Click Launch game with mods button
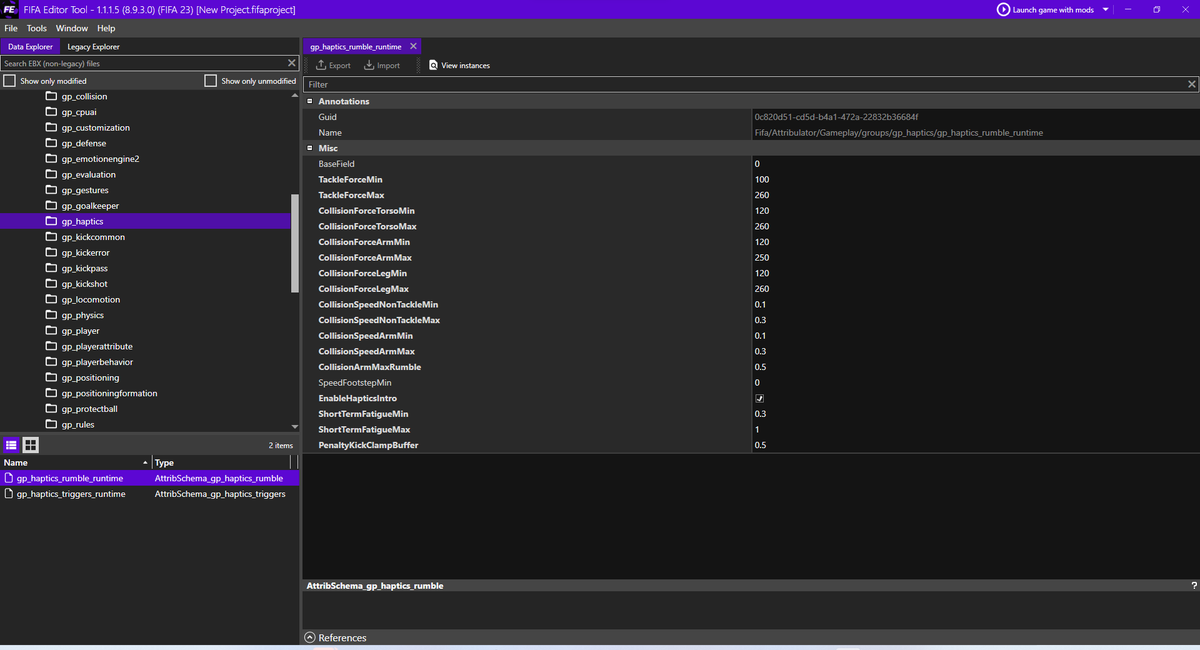1200x650 pixels. click(x=1045, y=9)
